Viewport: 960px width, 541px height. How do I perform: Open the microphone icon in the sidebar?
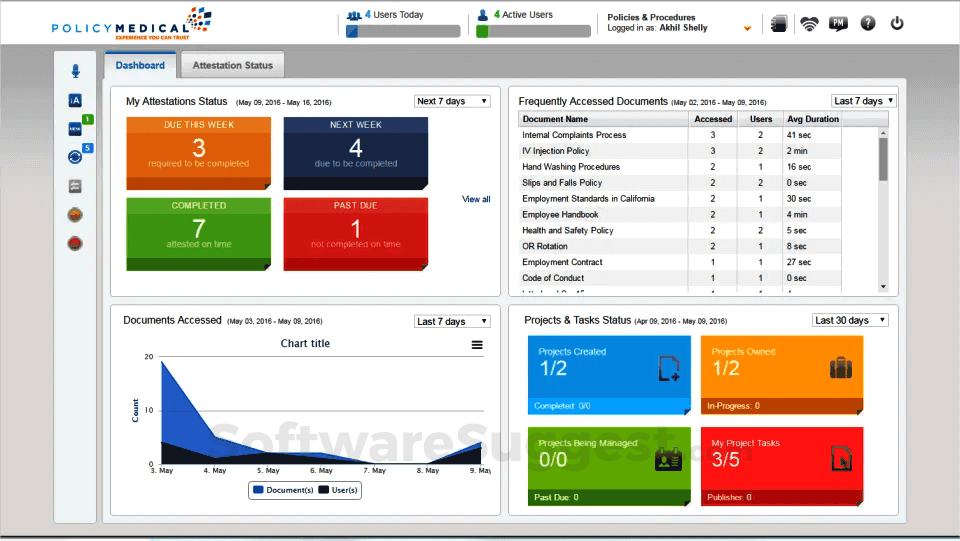tap(75, 71)
